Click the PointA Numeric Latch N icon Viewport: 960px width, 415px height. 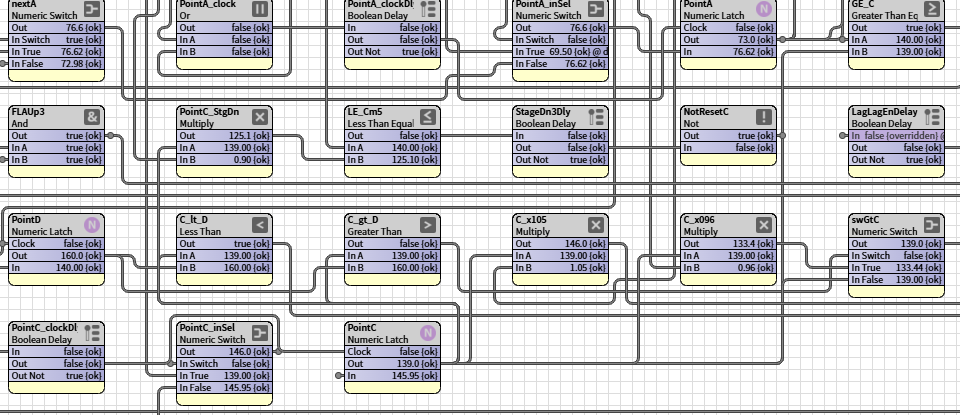(x=763, y=9)
